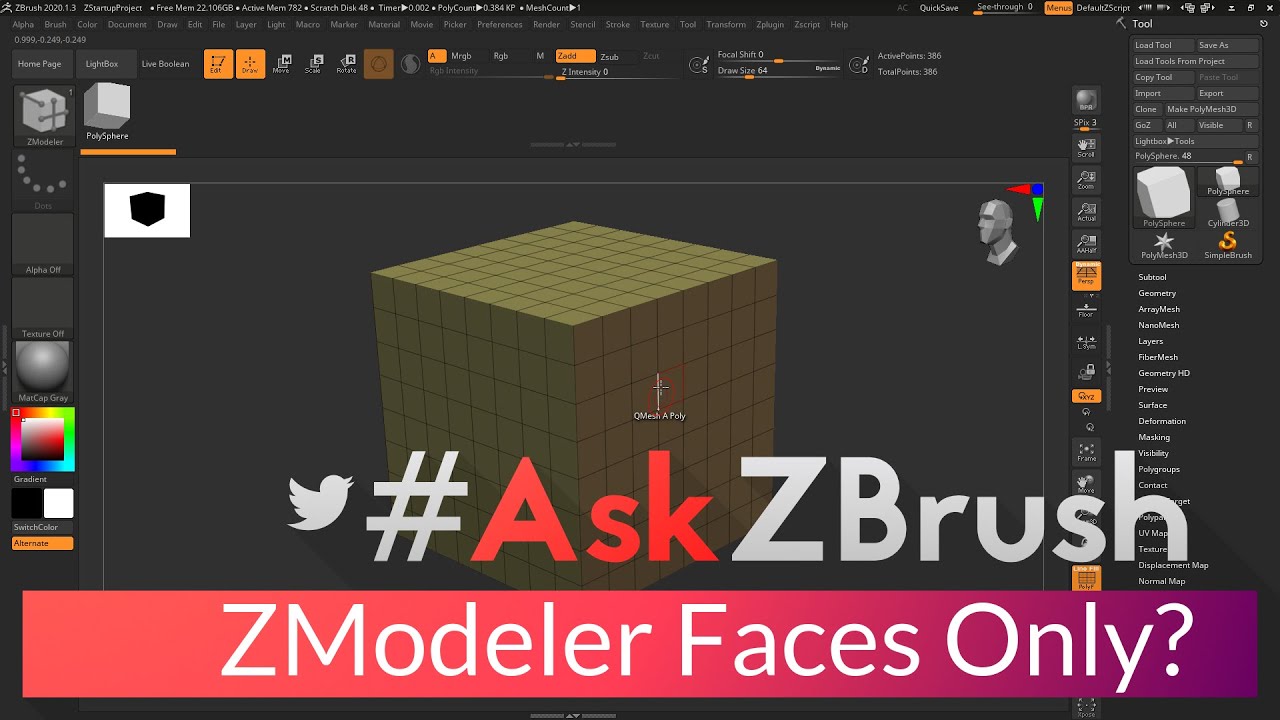Click the Focal Shift S icon
Screen dimensions: 1280x720
click(x=700, y=66)
